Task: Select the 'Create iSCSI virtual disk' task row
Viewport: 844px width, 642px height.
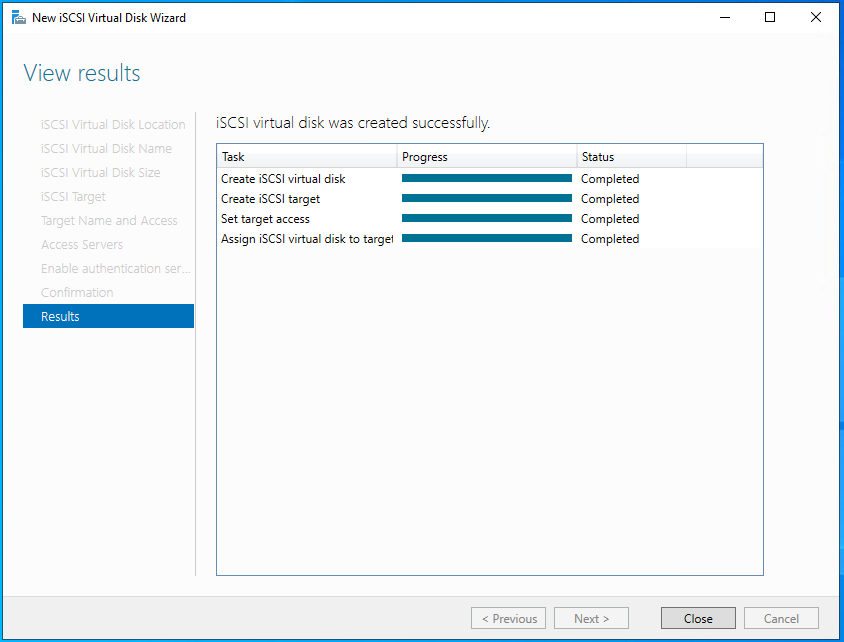Action: pyautogui.click(x=283, y=179)
